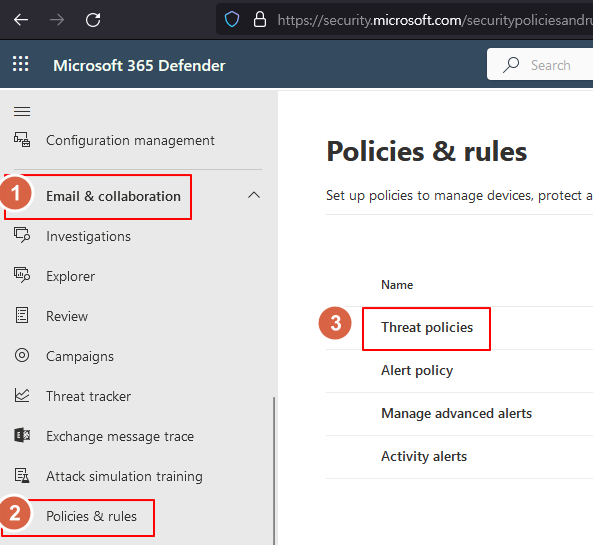Open the Activity alerts entry

point(424,456)
